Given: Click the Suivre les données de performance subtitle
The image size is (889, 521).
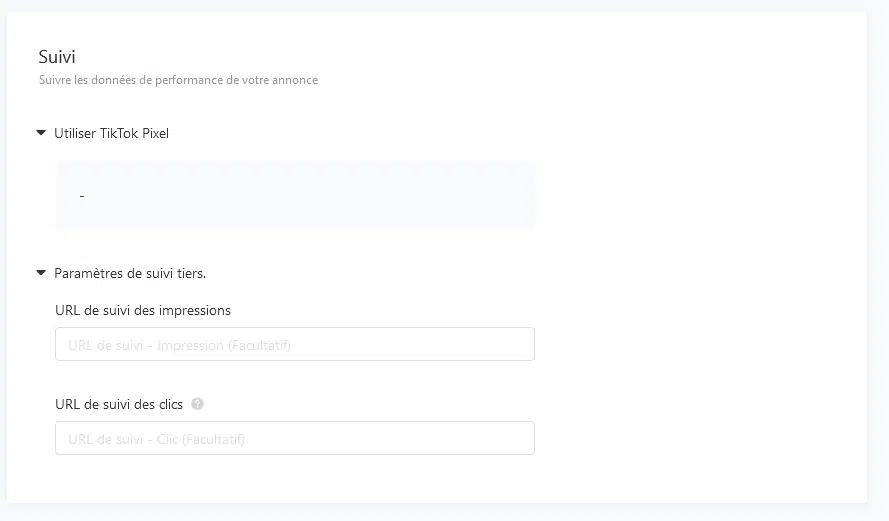Looking at the screenshot, I should click(178, 80).
